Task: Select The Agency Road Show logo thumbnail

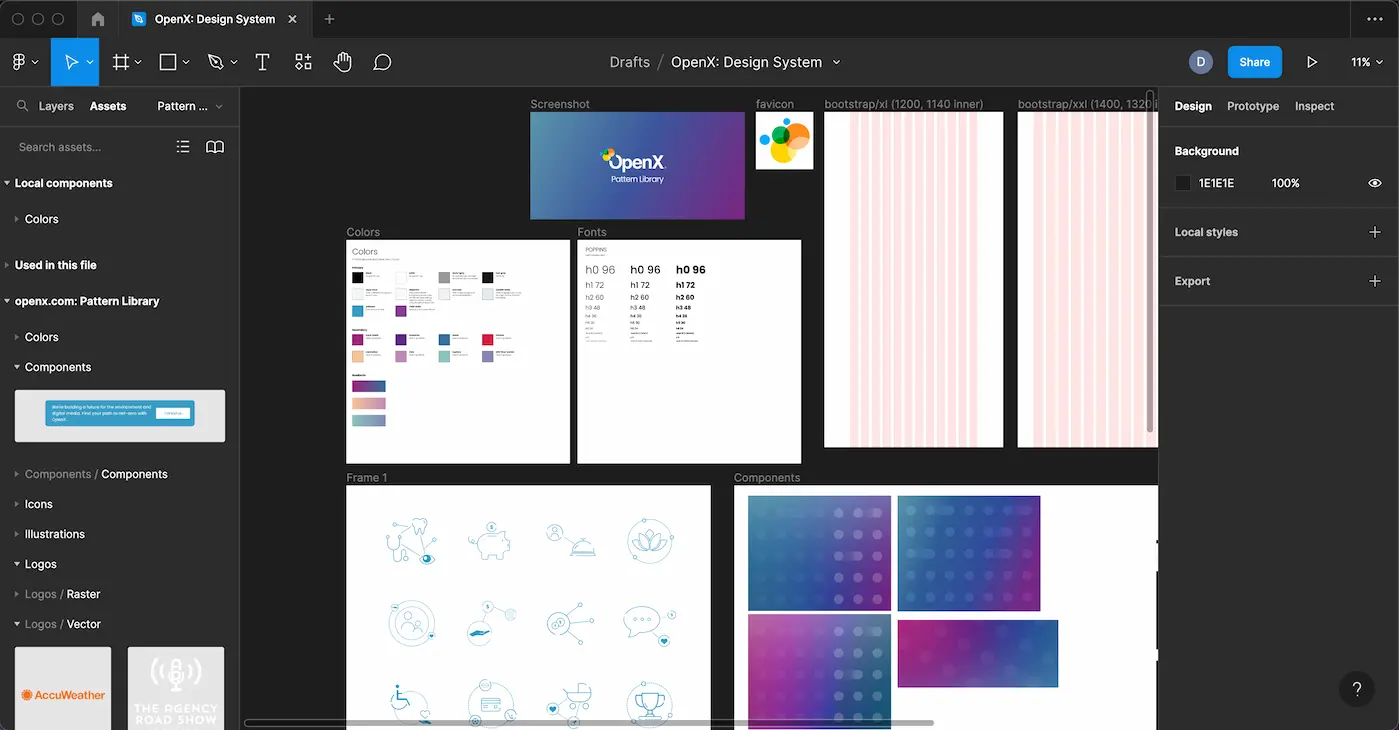Action: [176, 688]
